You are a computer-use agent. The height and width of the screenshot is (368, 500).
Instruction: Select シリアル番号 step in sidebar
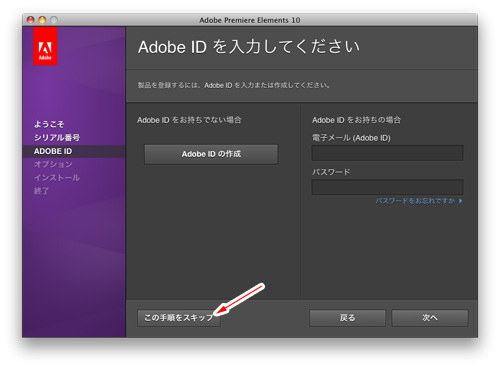57,138
